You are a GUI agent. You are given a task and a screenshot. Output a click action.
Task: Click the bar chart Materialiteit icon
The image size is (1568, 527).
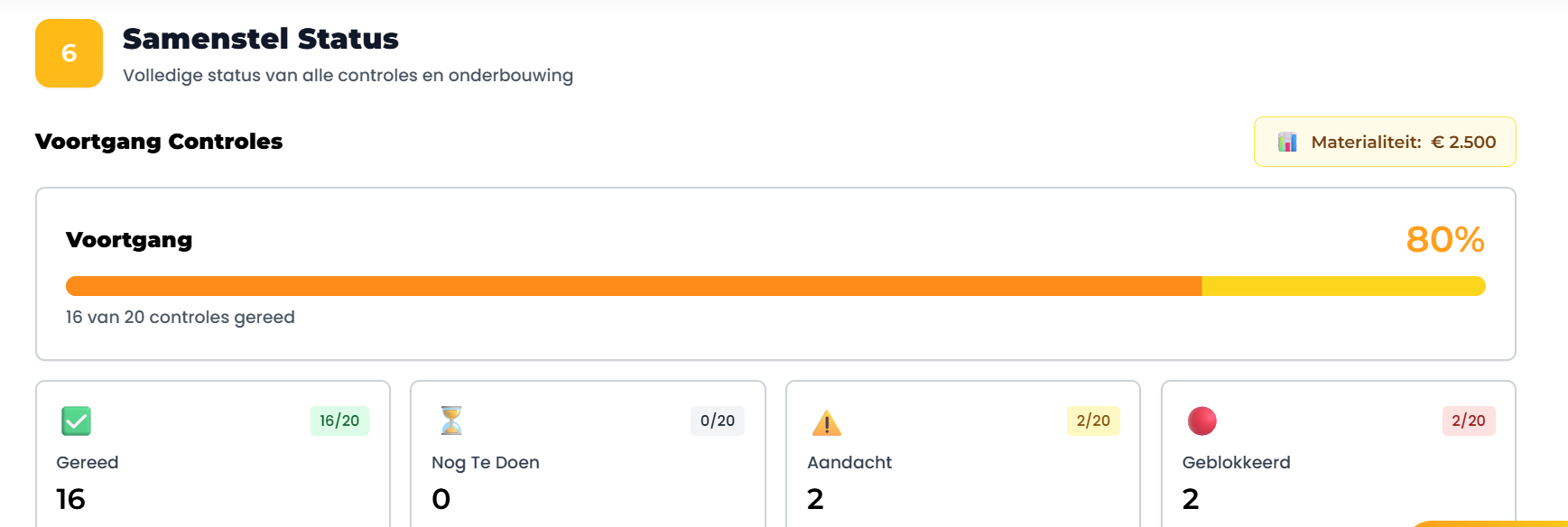[1286, 142]
